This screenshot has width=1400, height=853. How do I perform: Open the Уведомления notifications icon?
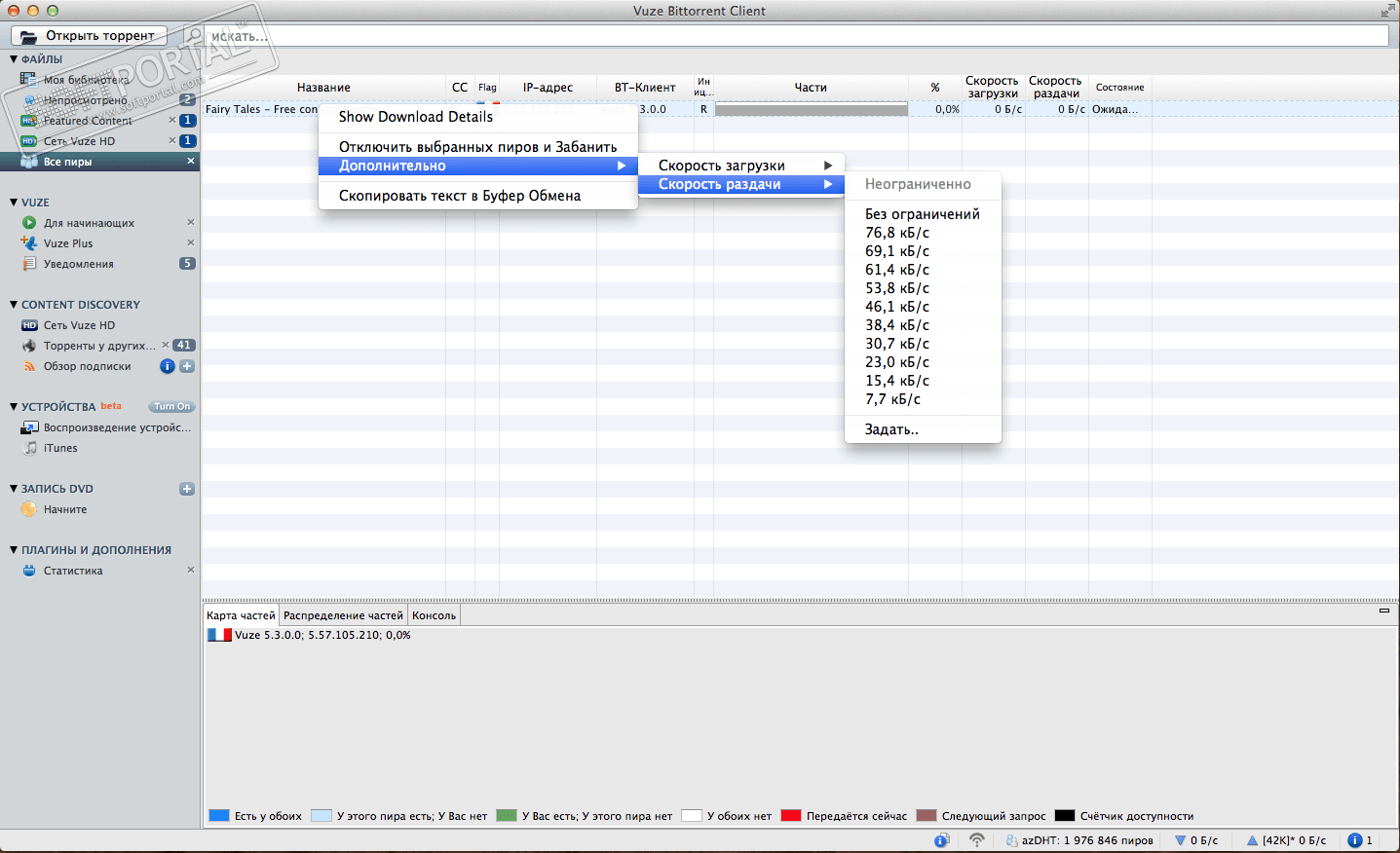coord(29,264)
